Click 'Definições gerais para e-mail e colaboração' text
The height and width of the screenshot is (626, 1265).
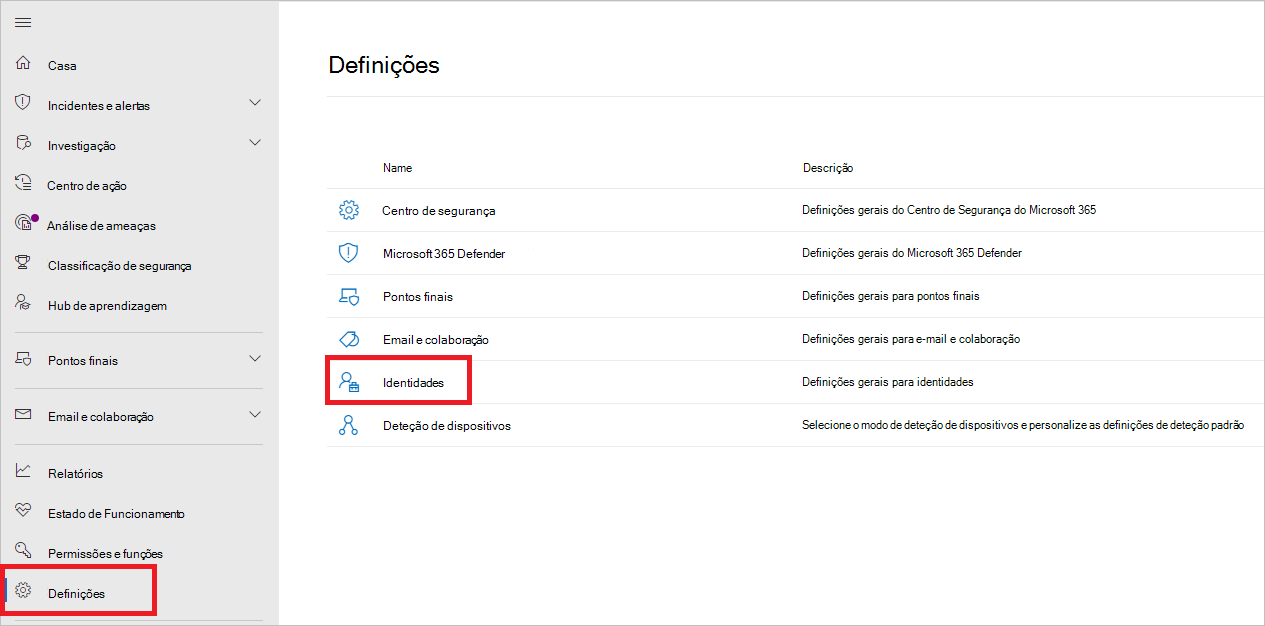point(911,339)
